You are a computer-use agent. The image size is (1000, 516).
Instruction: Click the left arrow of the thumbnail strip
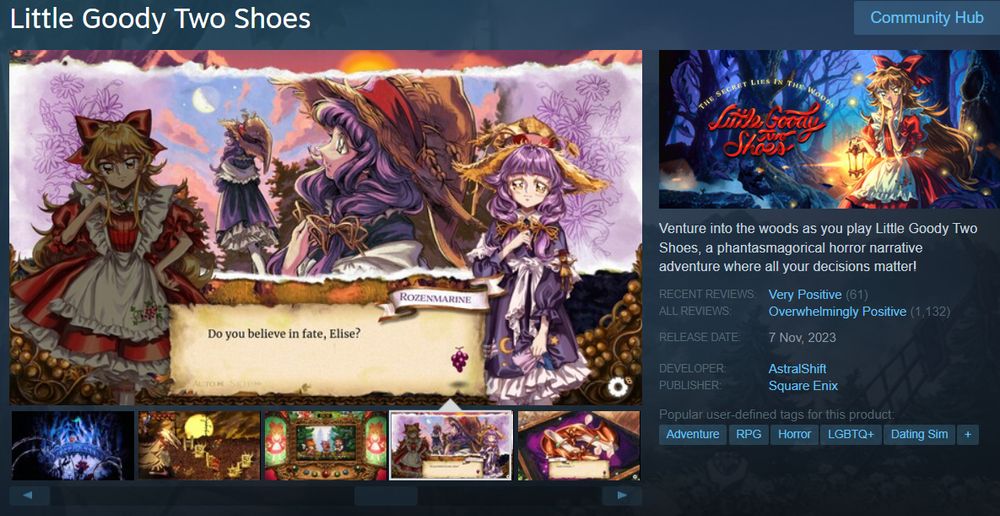point(29,496)
